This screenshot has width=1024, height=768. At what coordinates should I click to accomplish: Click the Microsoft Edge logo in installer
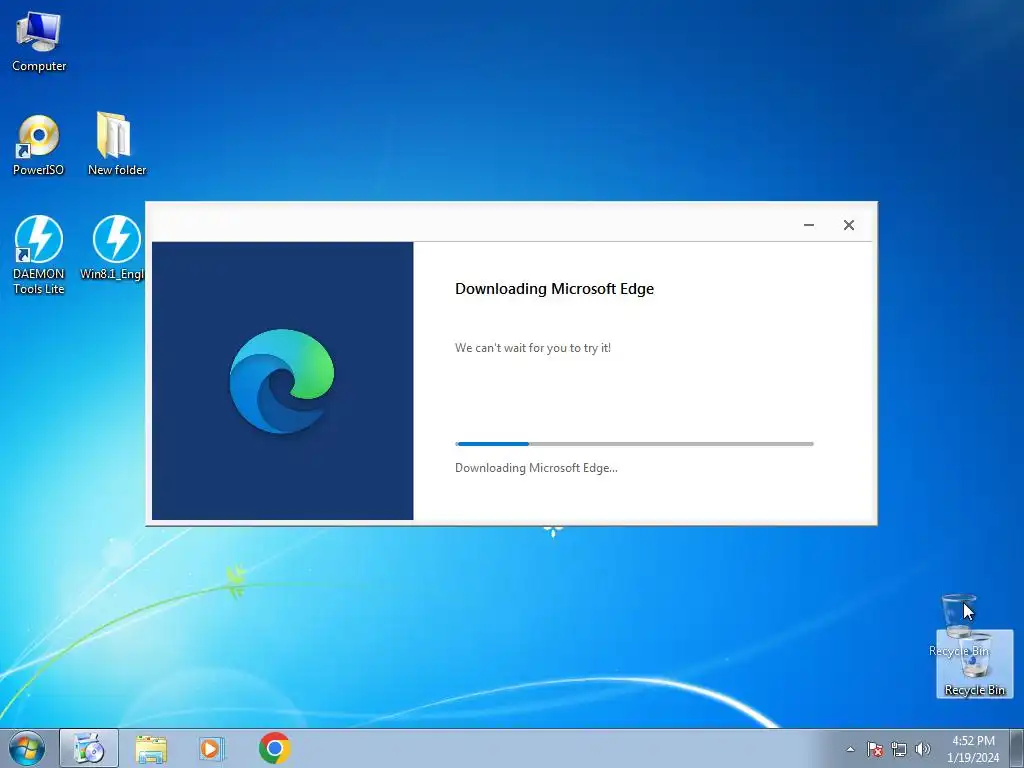pos(281,381)
